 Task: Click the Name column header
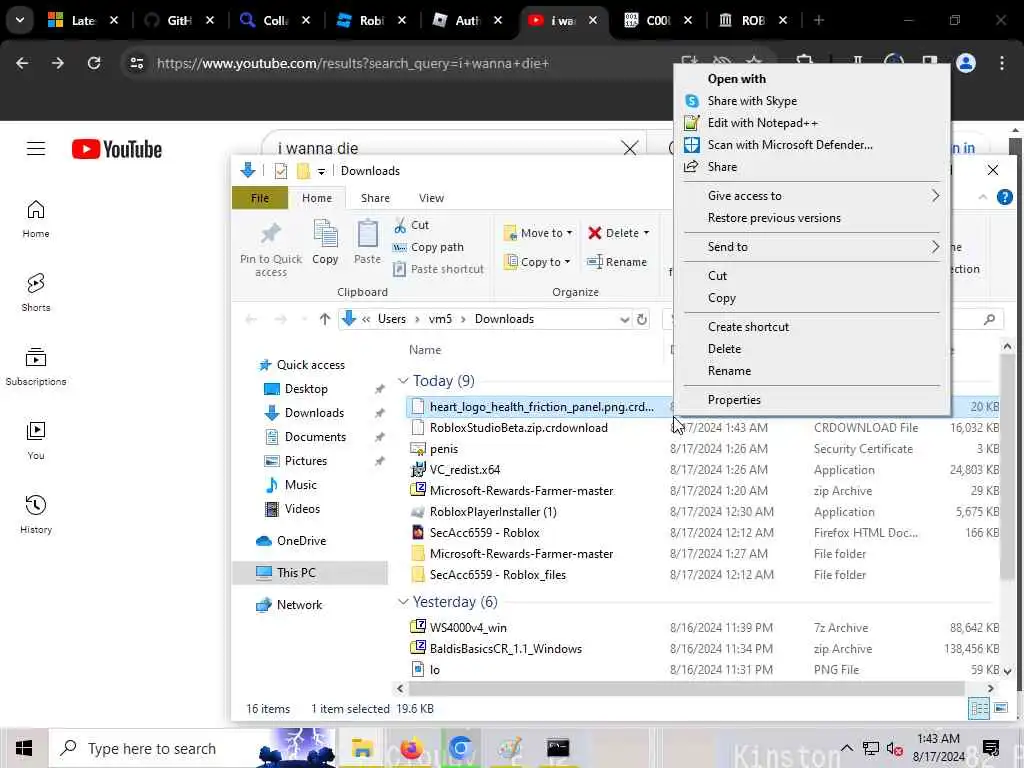click(x=424, y=349)
